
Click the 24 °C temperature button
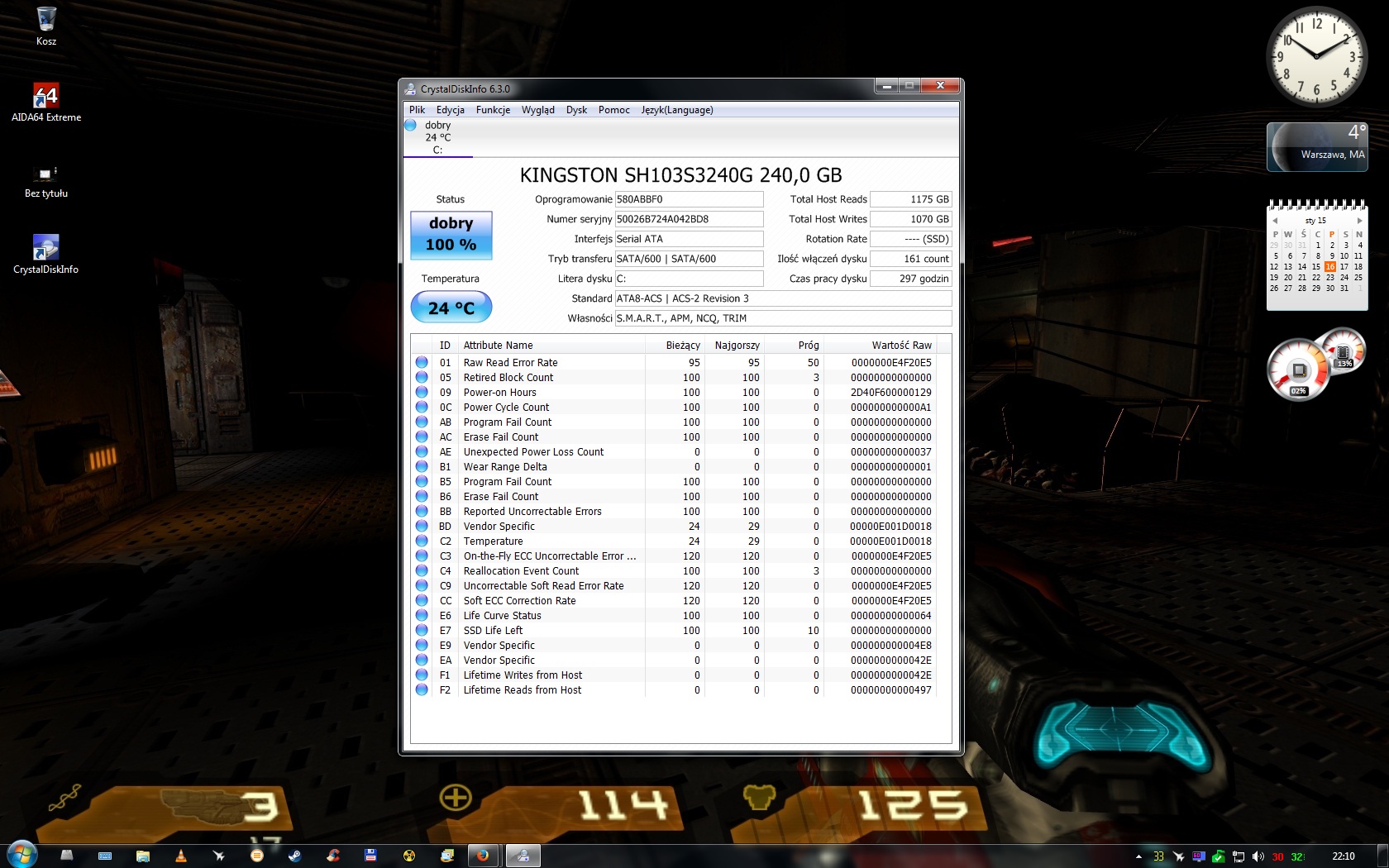(x=451, y=308)
